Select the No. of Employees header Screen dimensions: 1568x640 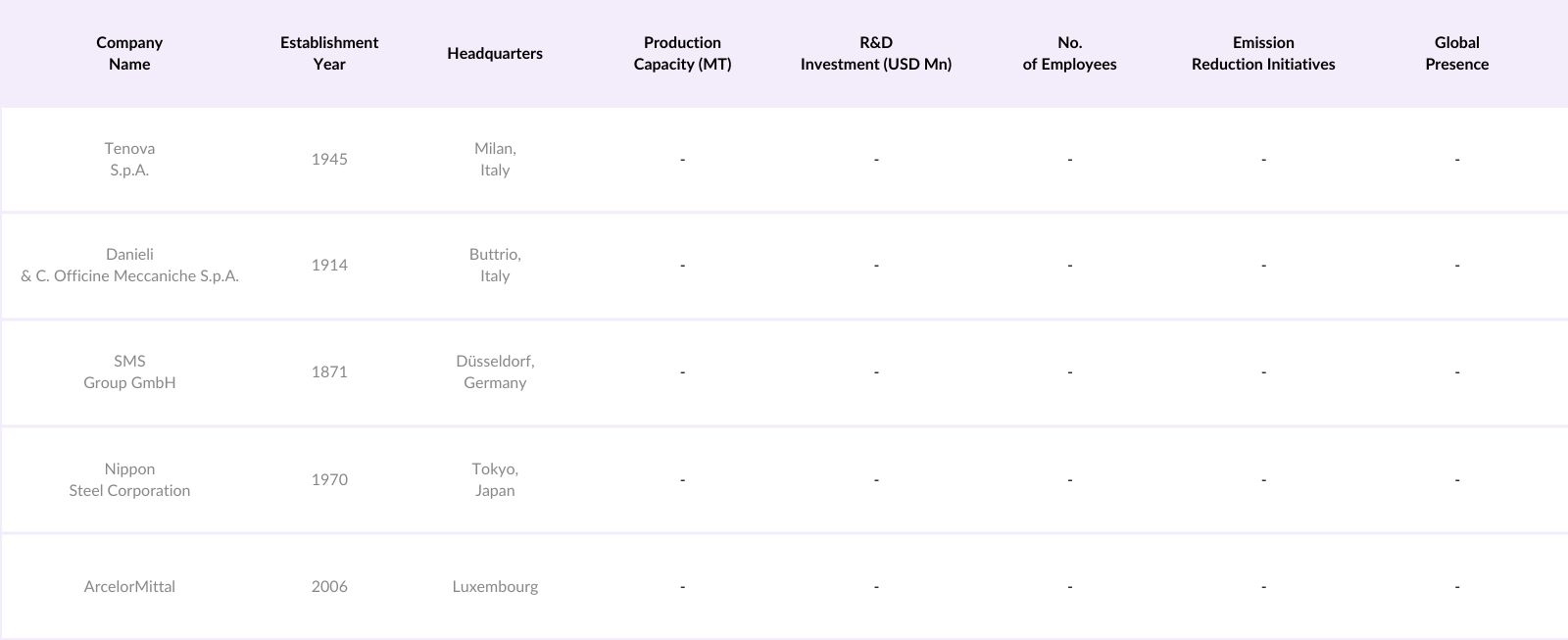(1069, 53)
